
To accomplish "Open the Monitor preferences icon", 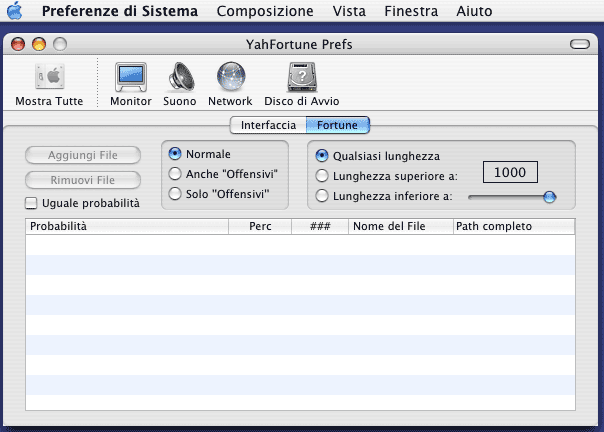I will [x=130, y=79].
